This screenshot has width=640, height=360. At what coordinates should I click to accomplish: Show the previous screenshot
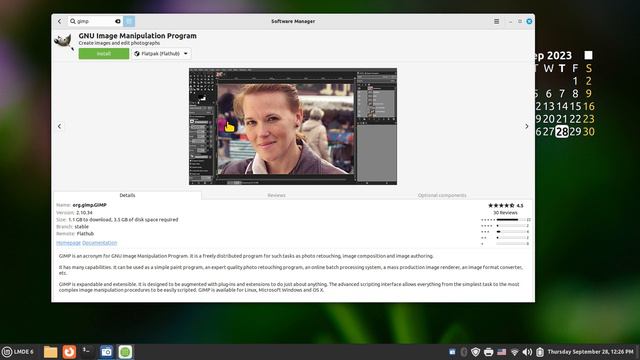pos(60,127)
